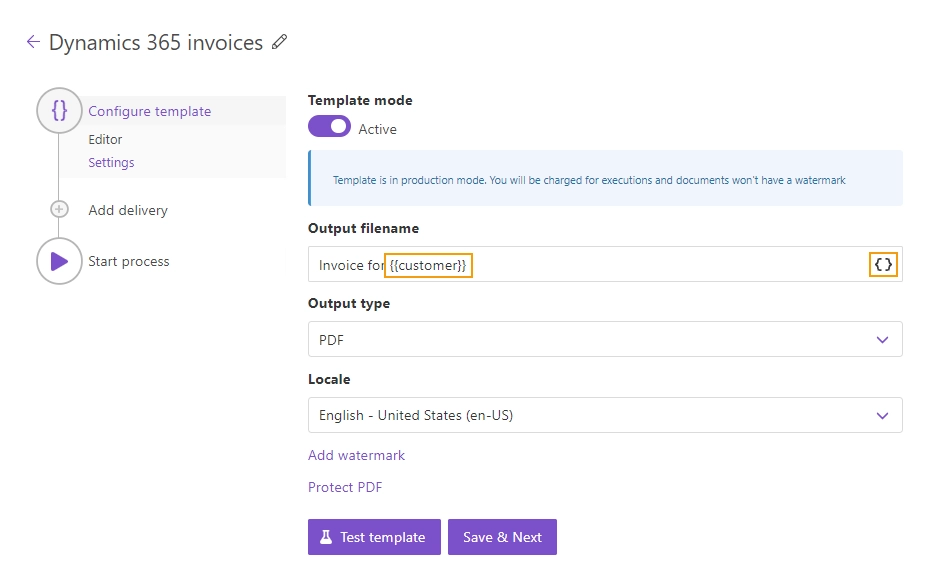Click the Test template button
Screen dimensions: 941x585
coord(374,537)
